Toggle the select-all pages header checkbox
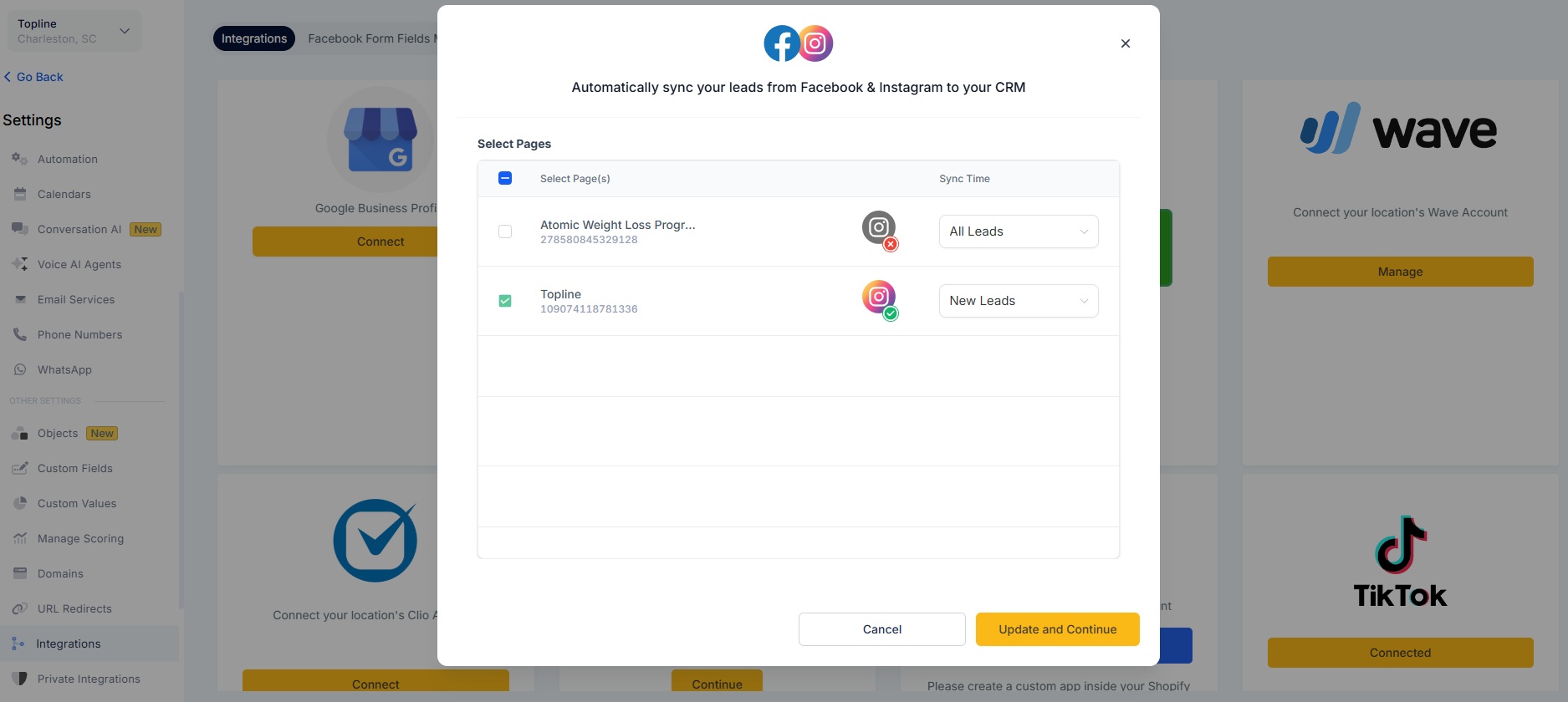The width and height of the screenshot is (1568, 702). click(505, 178)
